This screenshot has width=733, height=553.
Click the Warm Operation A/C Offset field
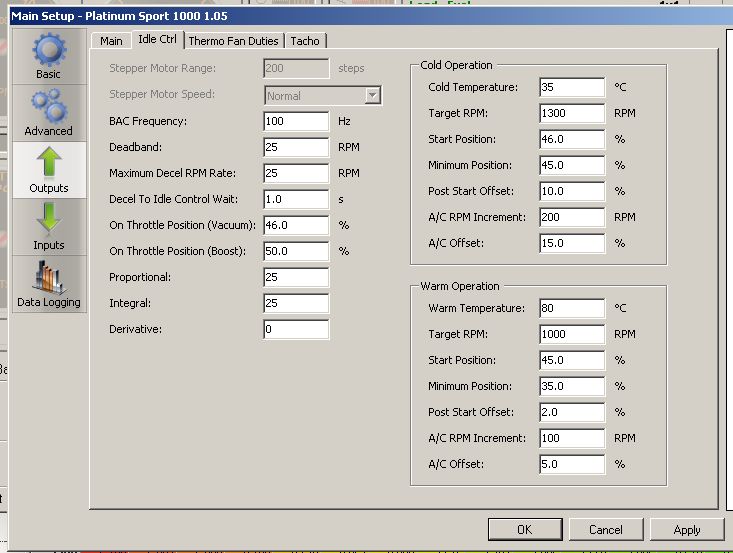pyautogui.click(x=572, y=464)
